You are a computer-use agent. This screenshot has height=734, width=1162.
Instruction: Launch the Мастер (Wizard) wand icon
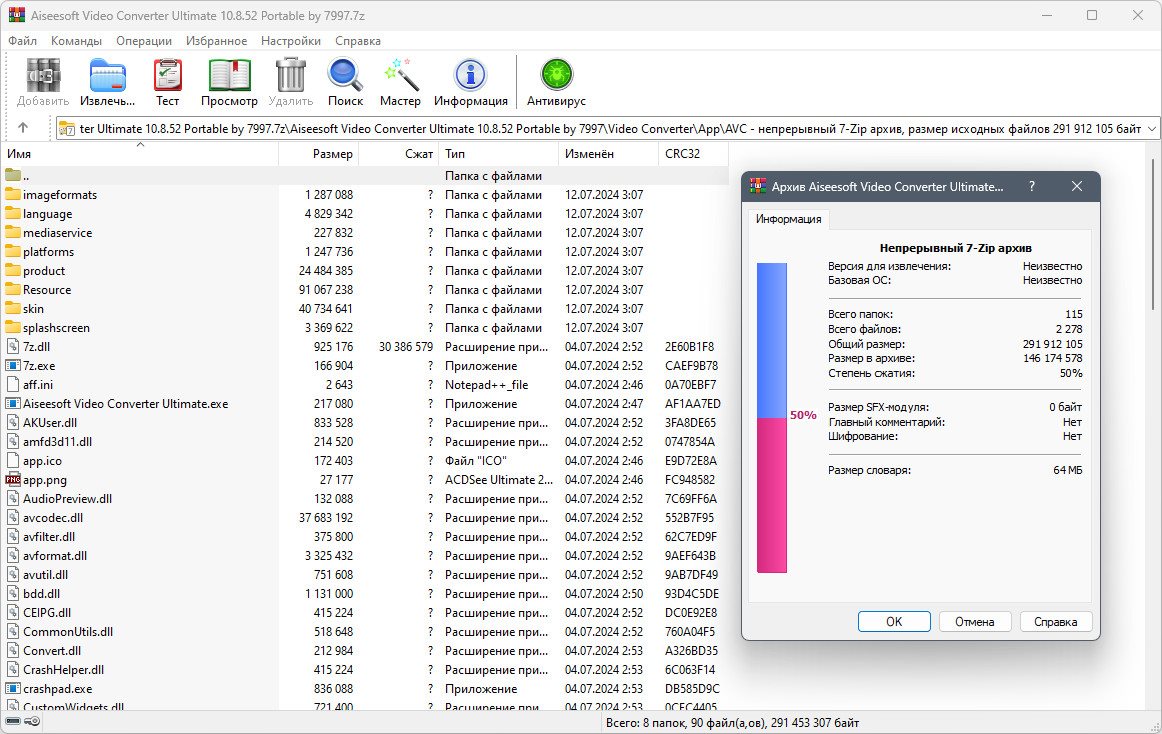tap(400, 78)
